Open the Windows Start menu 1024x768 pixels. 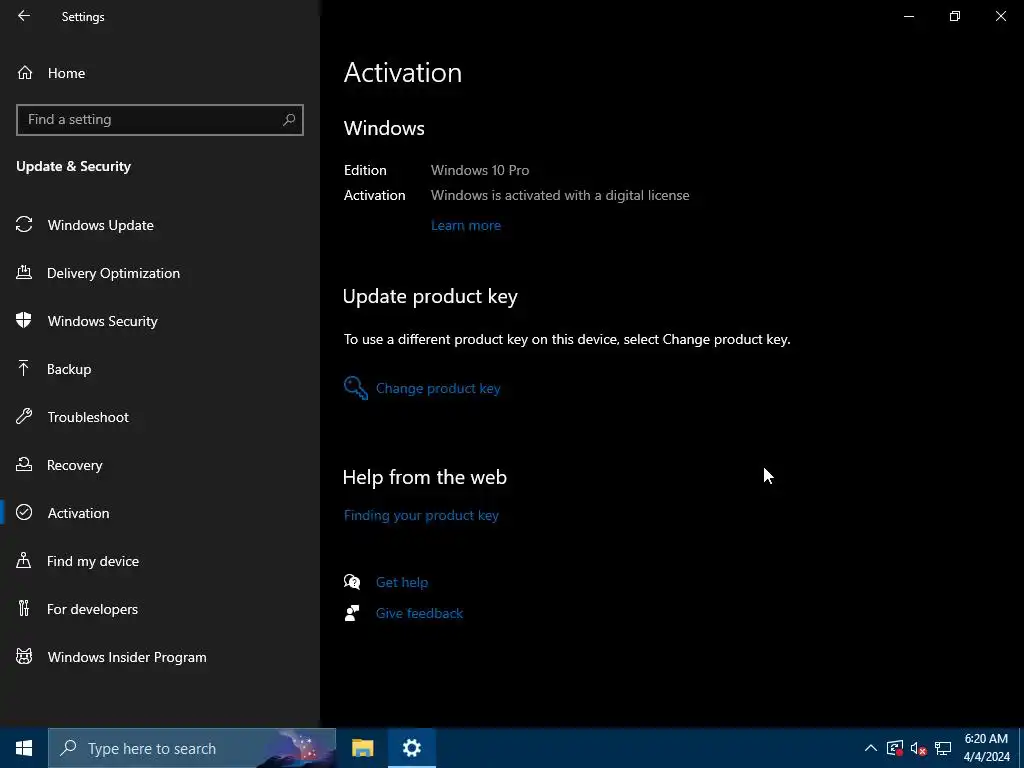(24, 748)
